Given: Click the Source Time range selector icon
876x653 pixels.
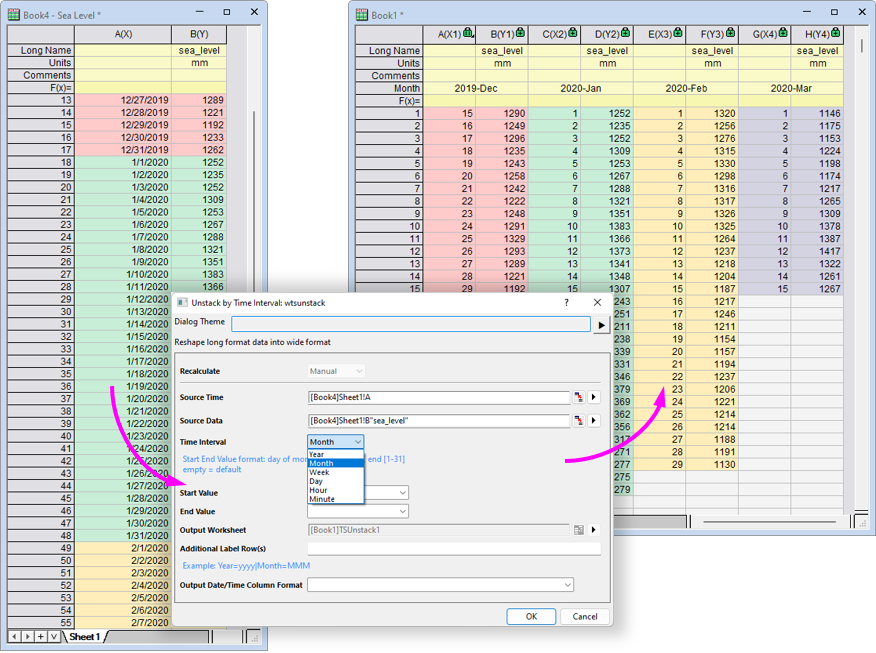Looking at the screenshot, I should (x=578, y=397).
